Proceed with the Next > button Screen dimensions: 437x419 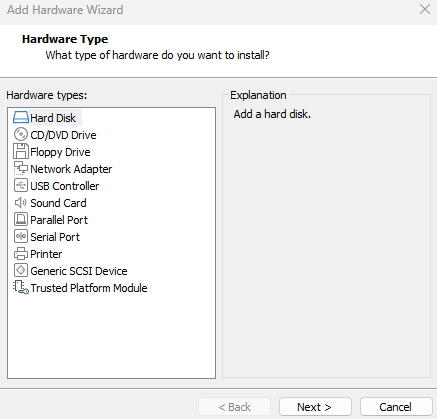click(x=315, y=407)
